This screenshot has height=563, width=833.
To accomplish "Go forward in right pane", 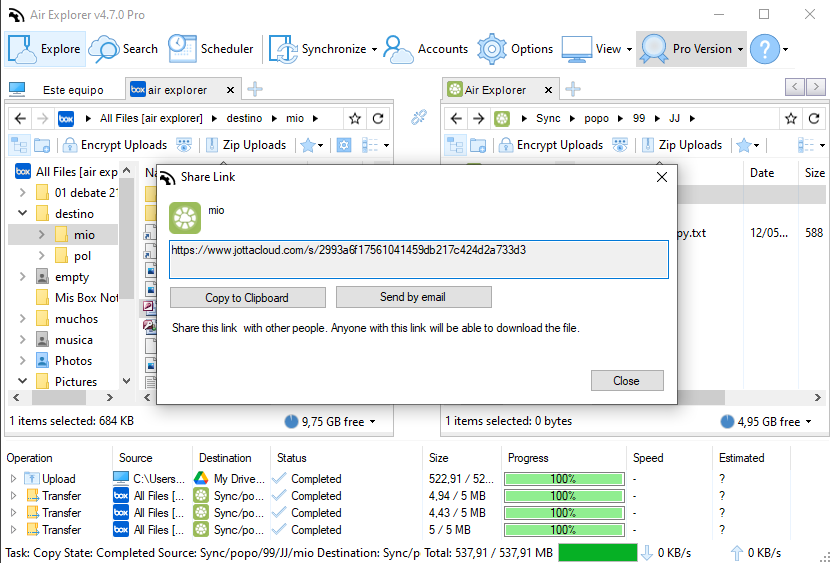I will [x=479, y=118].
